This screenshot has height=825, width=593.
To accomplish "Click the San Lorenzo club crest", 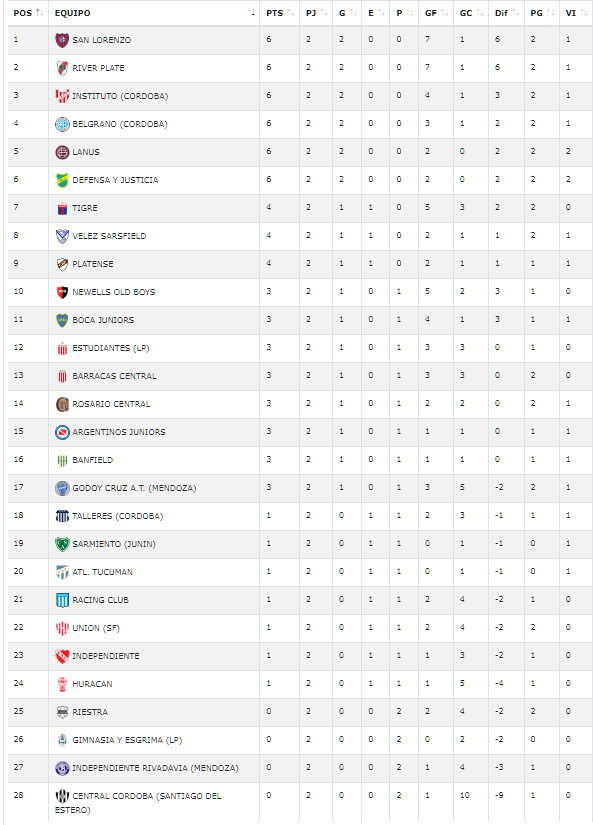I will [62, 40].
